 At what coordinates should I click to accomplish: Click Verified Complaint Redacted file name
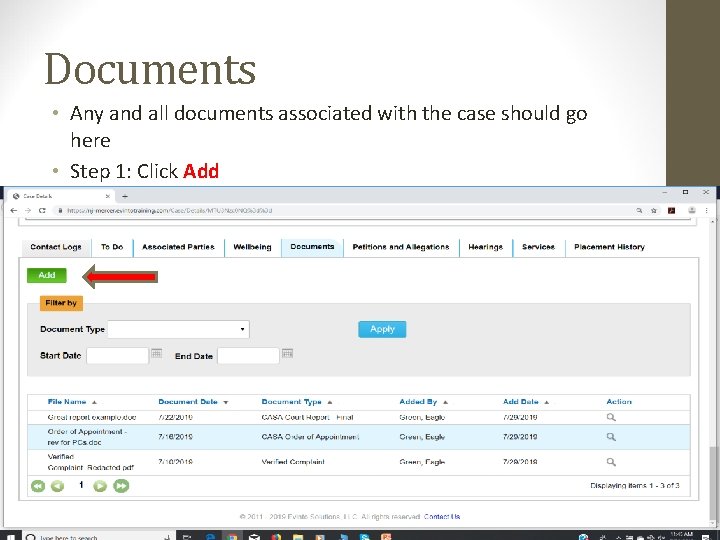coord(90,462)
